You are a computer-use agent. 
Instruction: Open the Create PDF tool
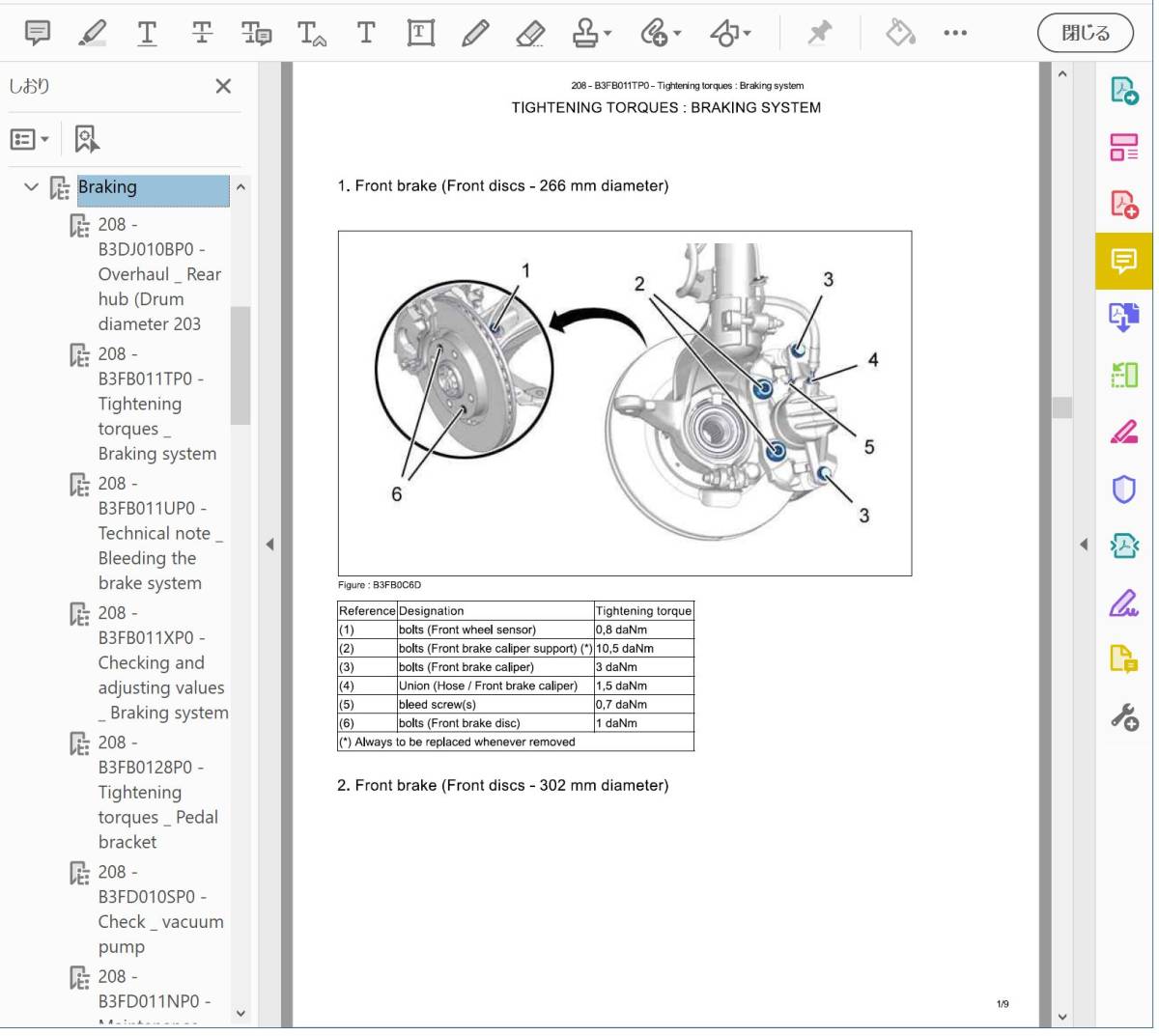pyautogui.click(x=1124, y=204)
